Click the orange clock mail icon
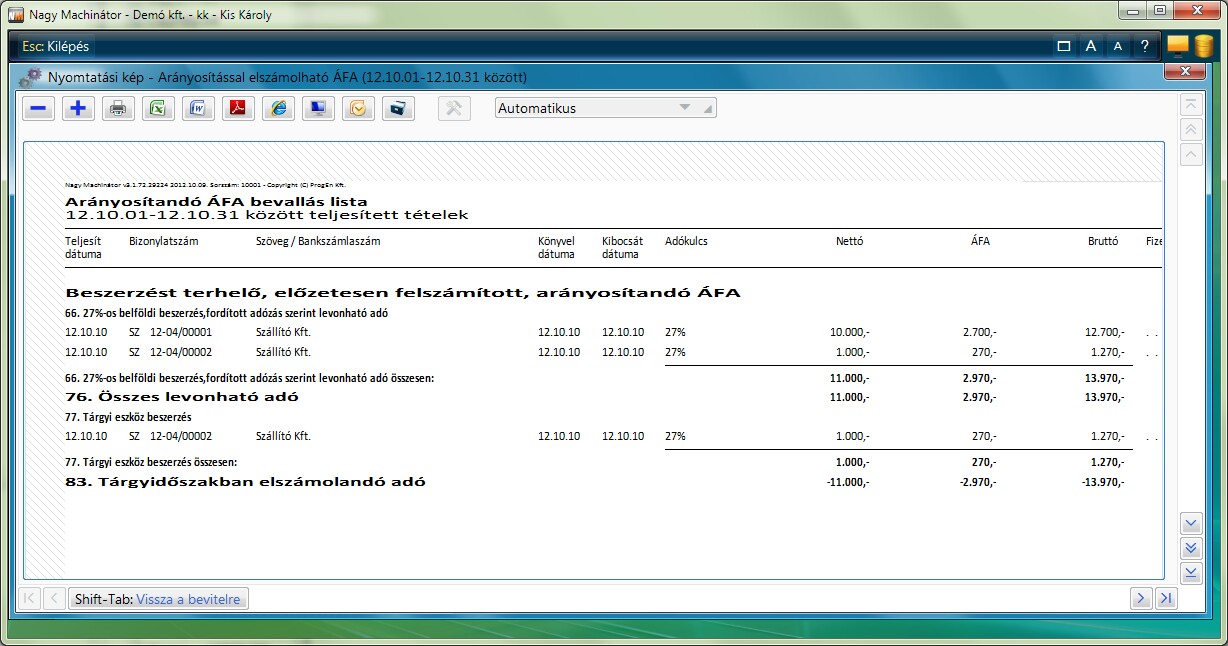This screenshot has height=646, width=1228. click(358, 109)
